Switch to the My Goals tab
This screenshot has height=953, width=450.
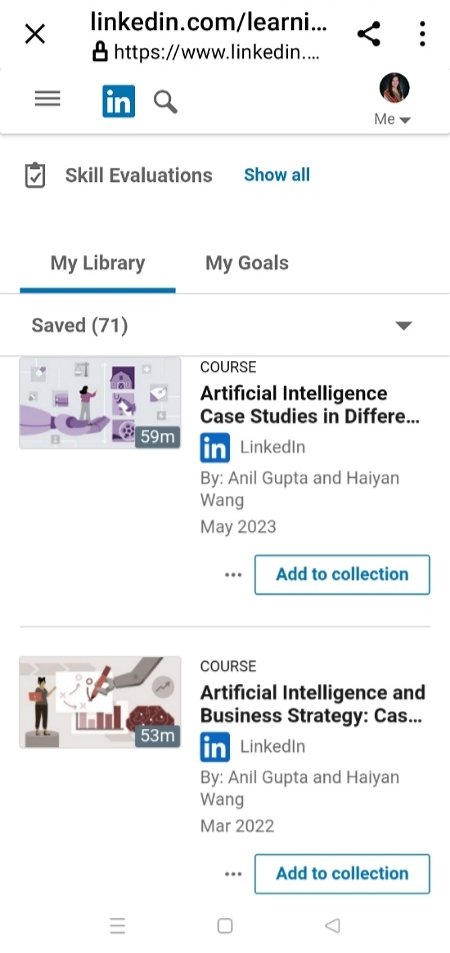point(247,263)
